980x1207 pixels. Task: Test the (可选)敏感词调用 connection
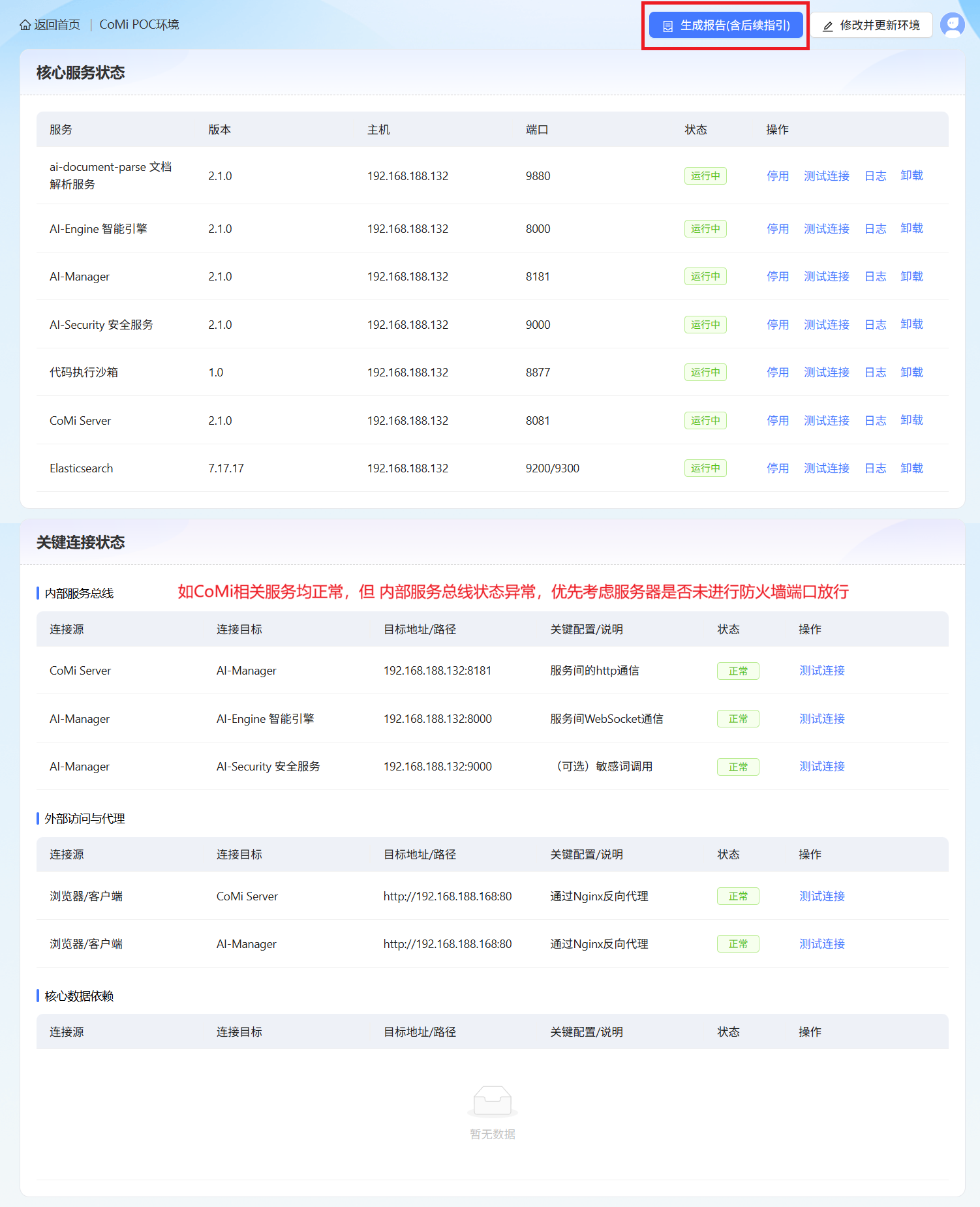pyautogui.click(x=822, y=767)
